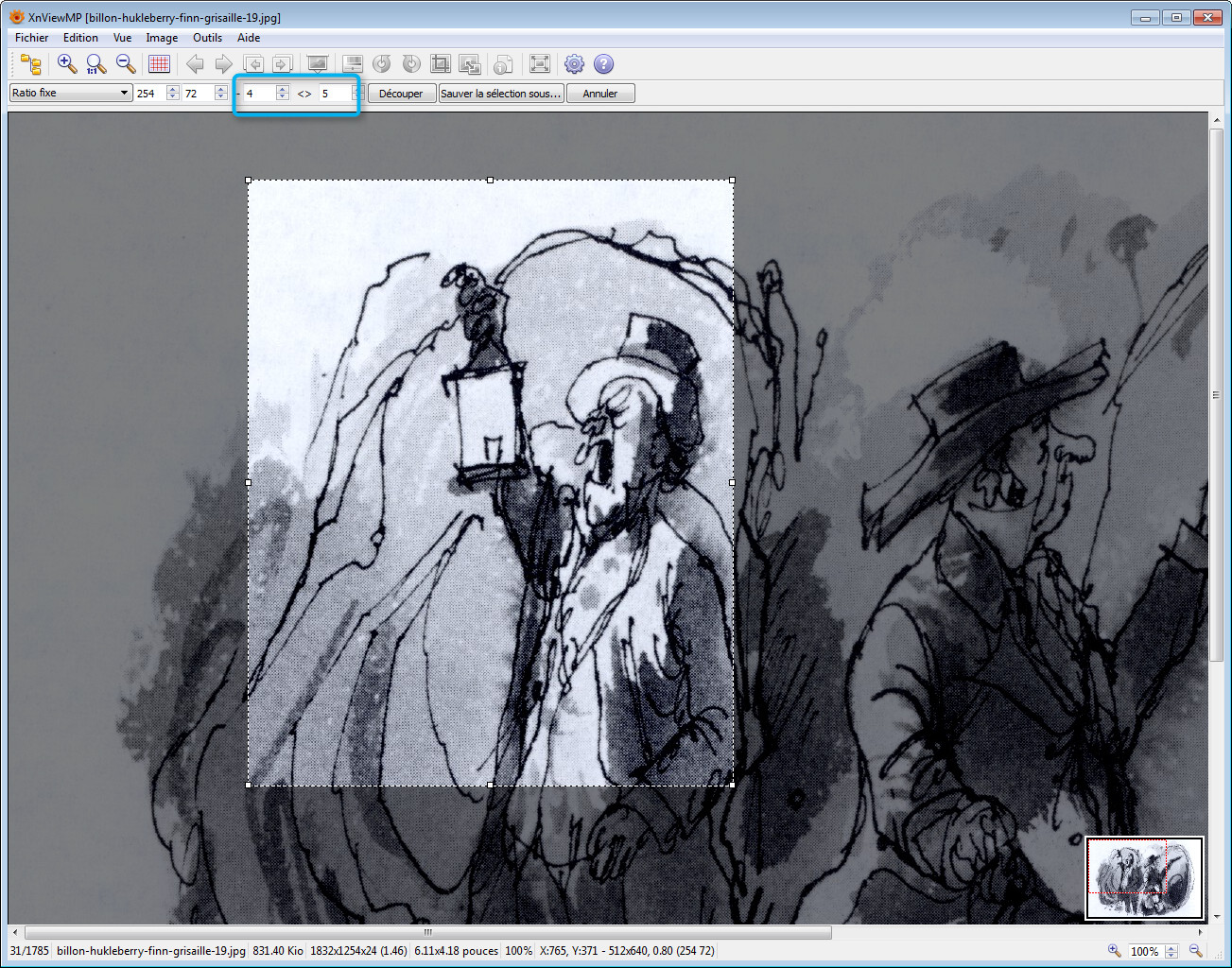Click the spinner arrows next to 254

click(x=172, y=93)
